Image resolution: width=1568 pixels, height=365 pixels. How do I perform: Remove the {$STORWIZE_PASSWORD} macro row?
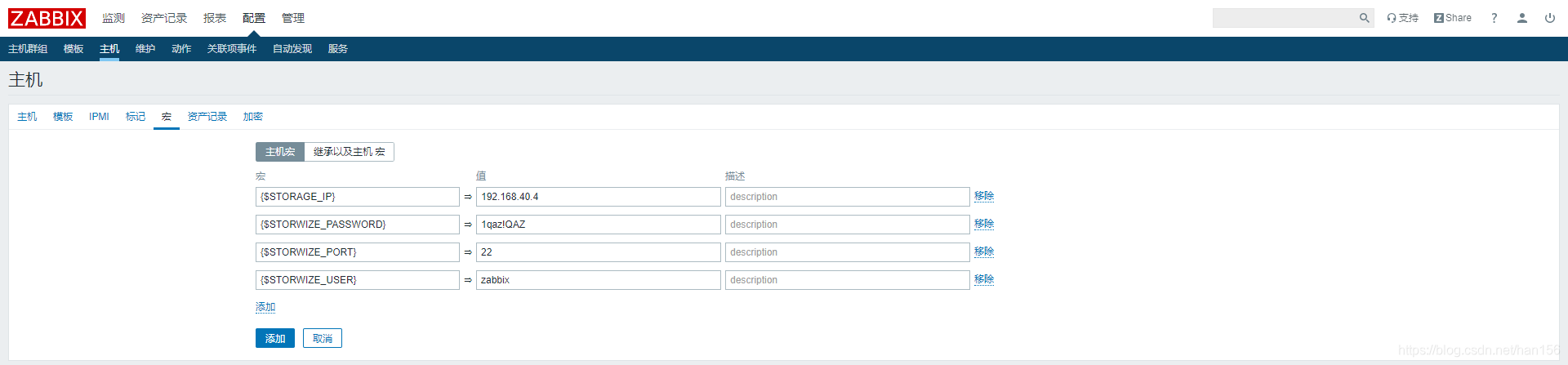pyautogui.click(x=984, y=224)
